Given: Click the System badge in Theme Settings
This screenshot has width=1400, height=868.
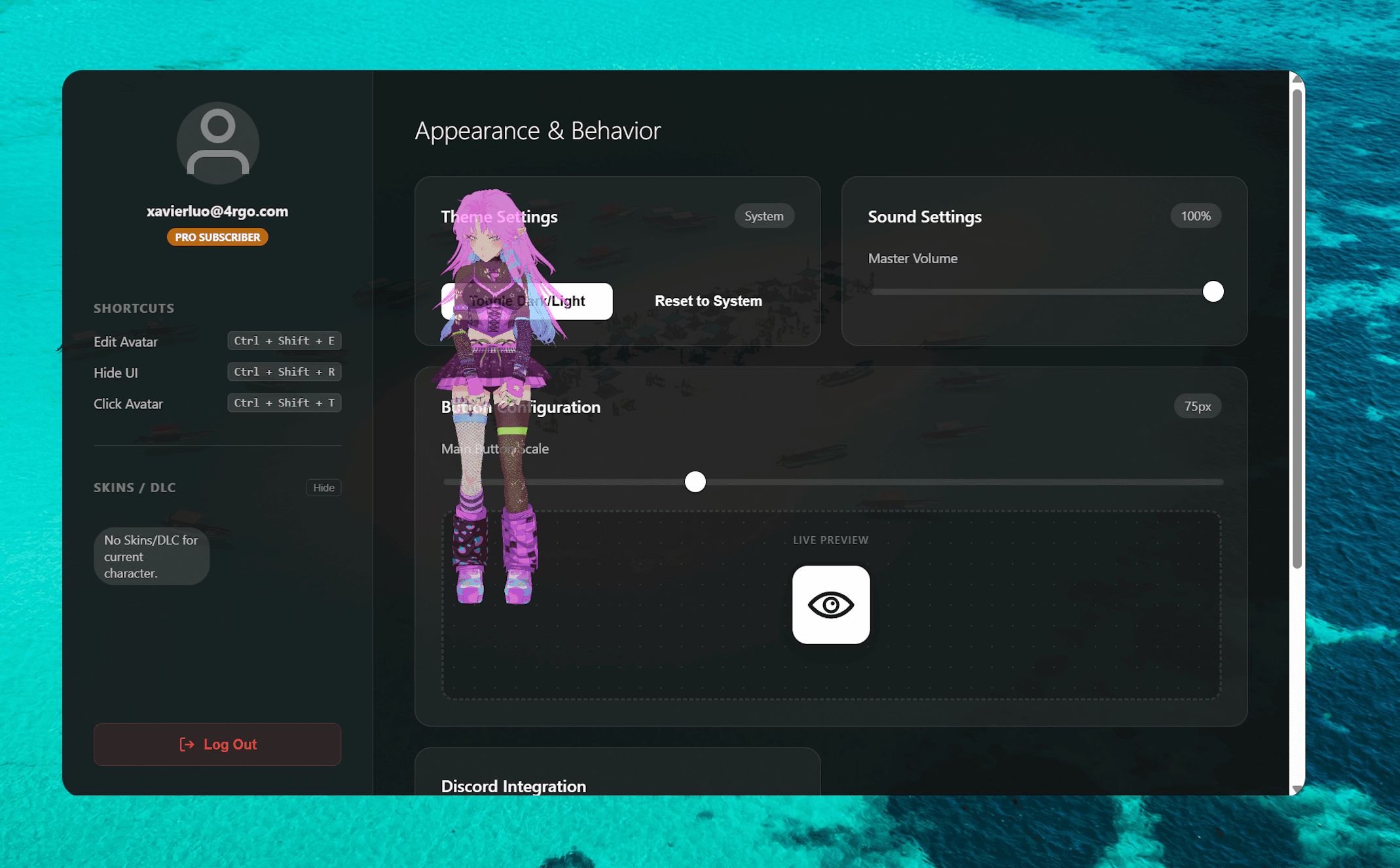Looking at the screenshot, I should [764, 215].
